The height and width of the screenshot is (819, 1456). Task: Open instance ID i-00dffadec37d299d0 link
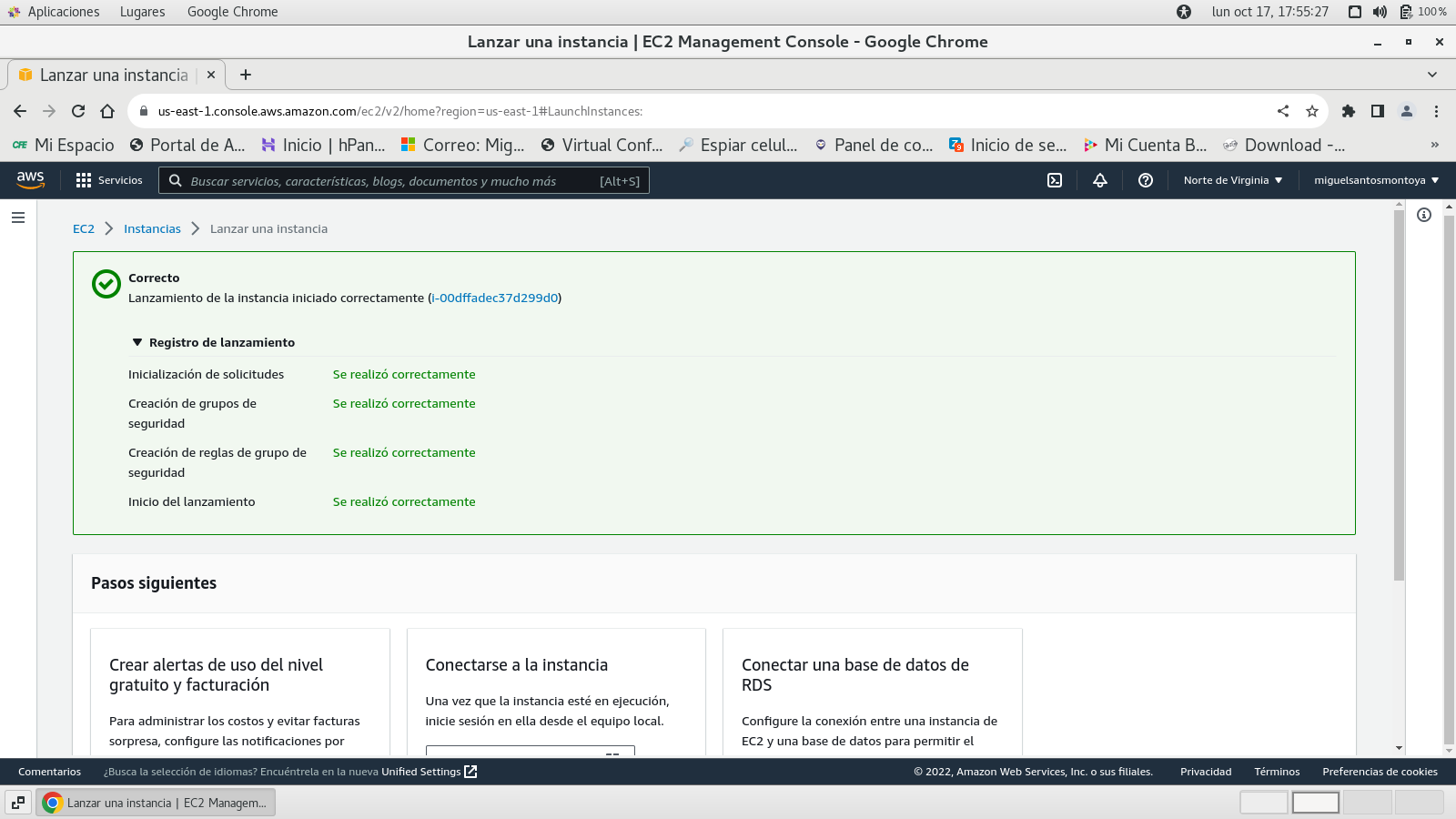(x=494, y=298)
